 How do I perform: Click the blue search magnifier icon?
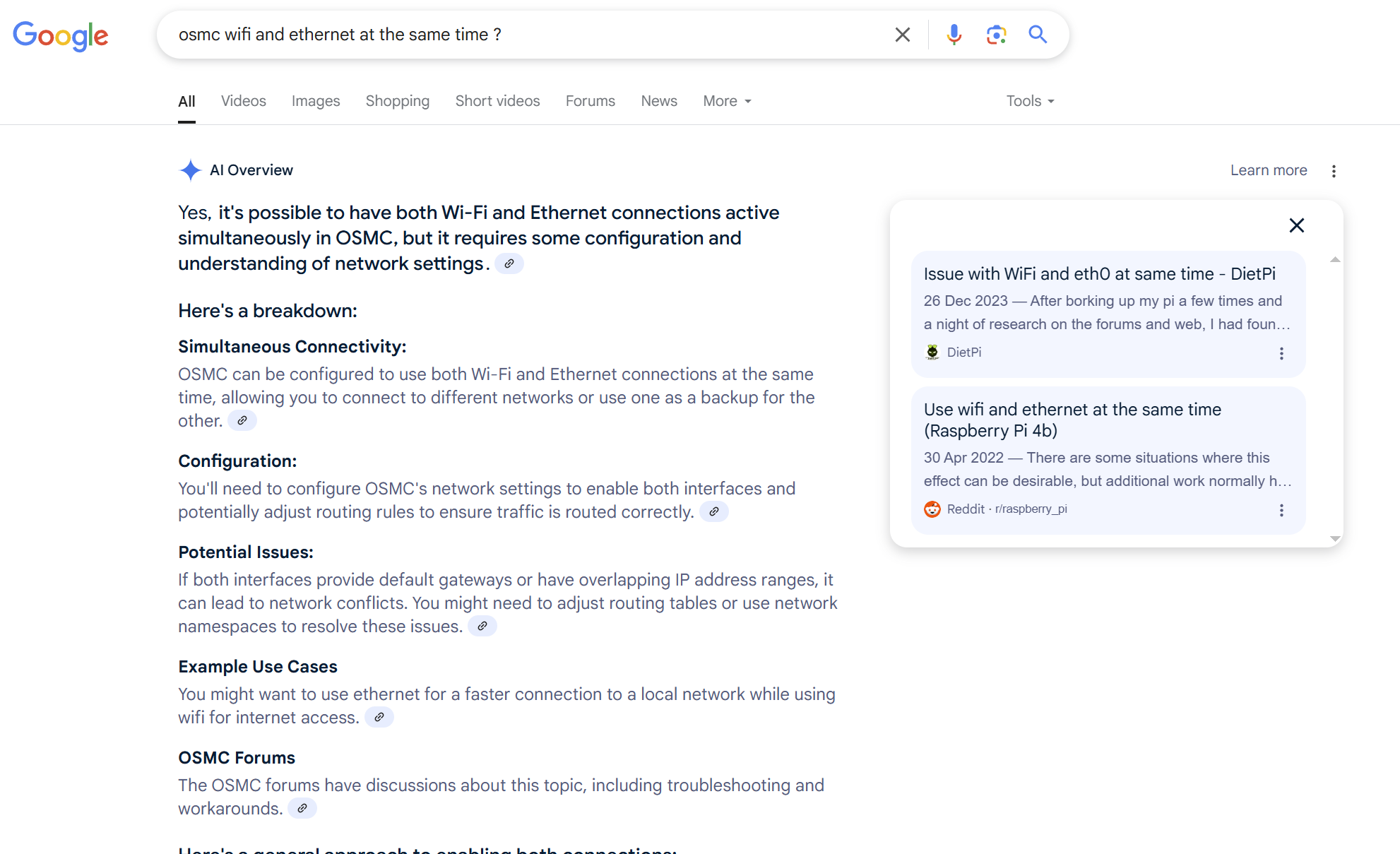pos(1037,35)
